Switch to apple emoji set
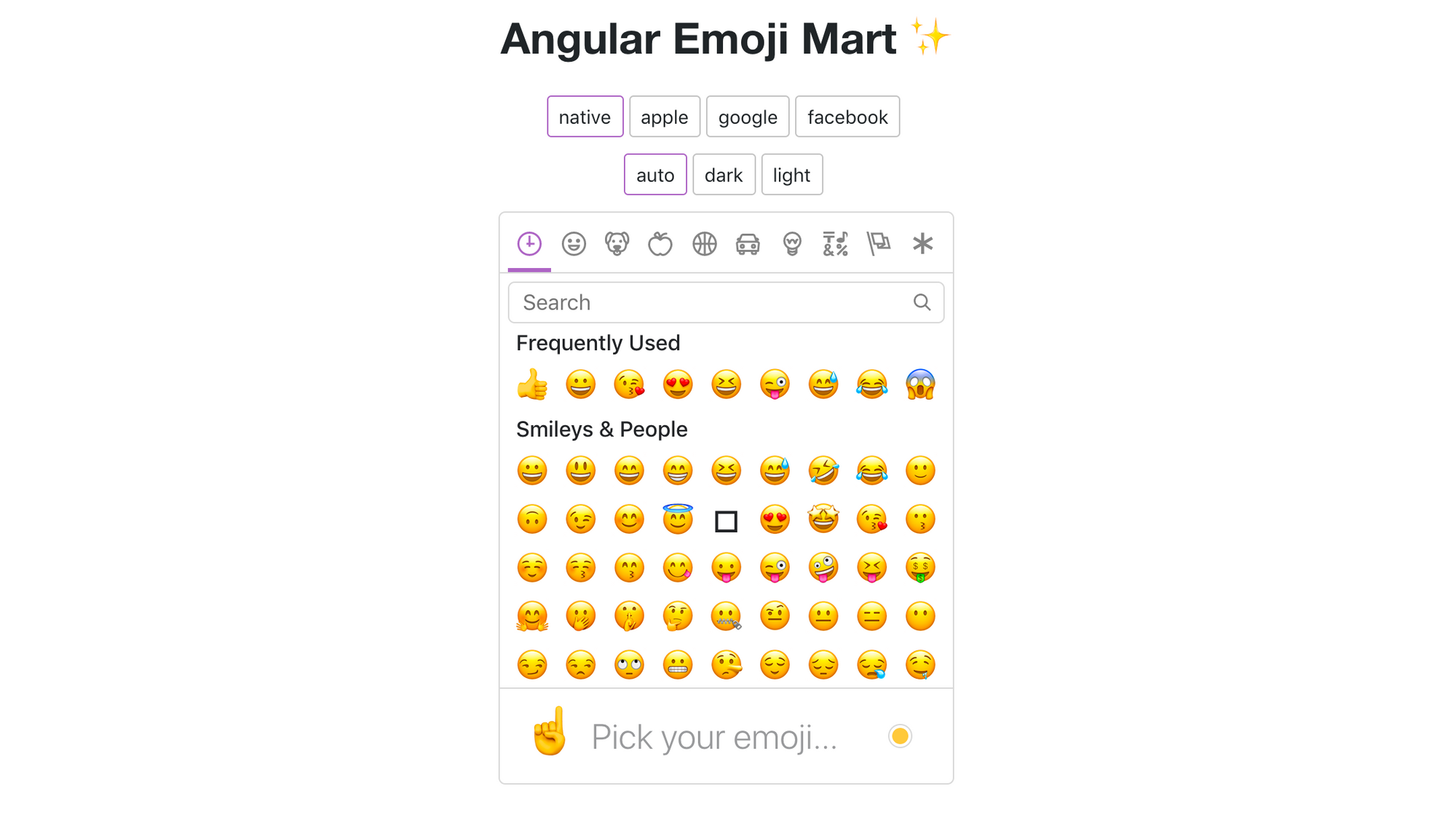Viewport: 1456px width, 836px height. tap(663, 116)
